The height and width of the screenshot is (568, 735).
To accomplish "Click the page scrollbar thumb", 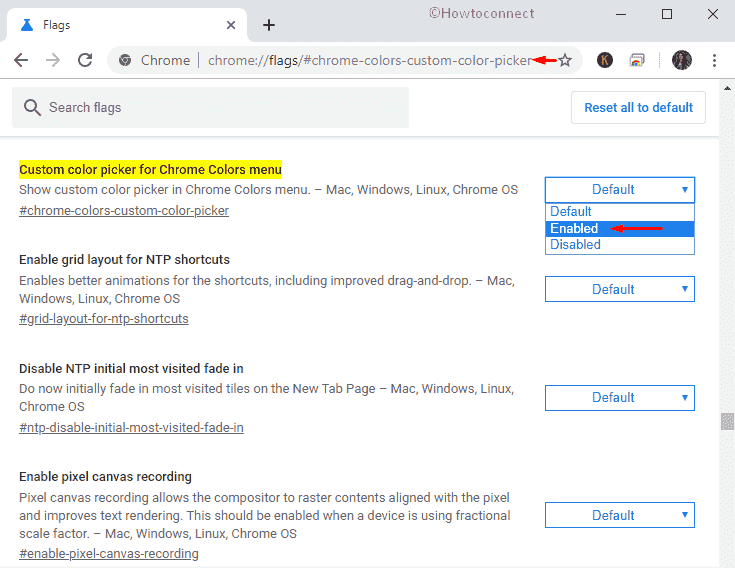I will click(727, 421).
